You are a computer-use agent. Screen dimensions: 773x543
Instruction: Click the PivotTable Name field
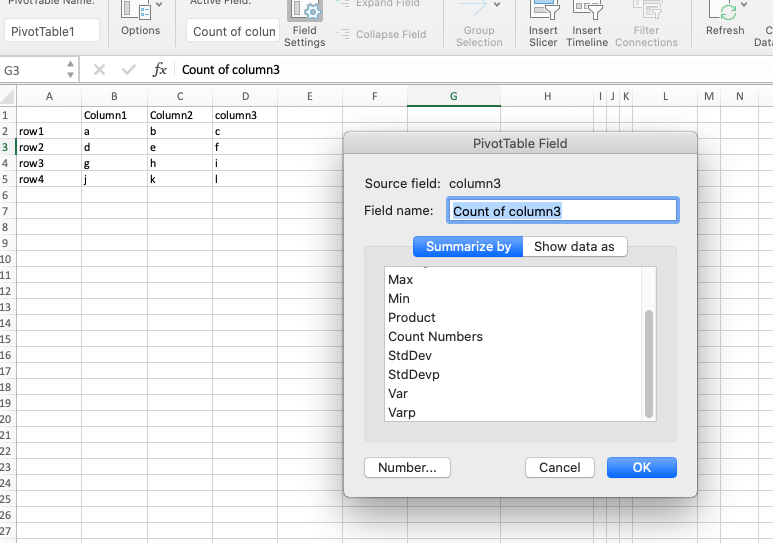pos(52,31)
